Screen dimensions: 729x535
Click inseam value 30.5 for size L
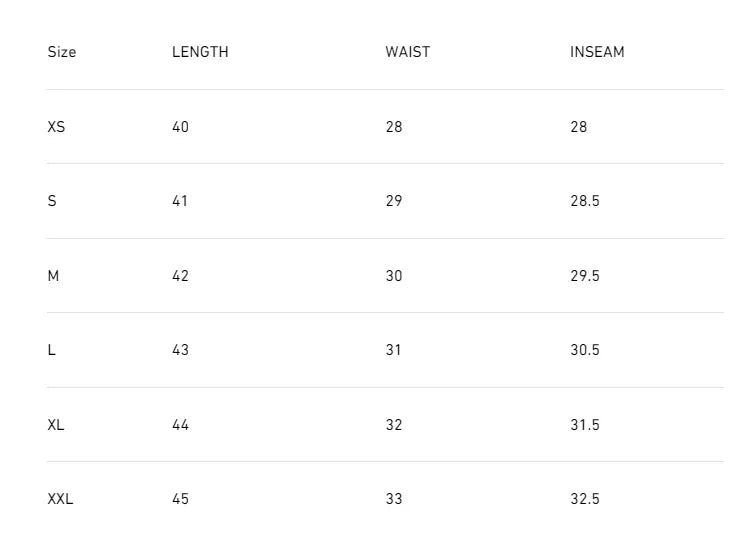pos(585,350)
